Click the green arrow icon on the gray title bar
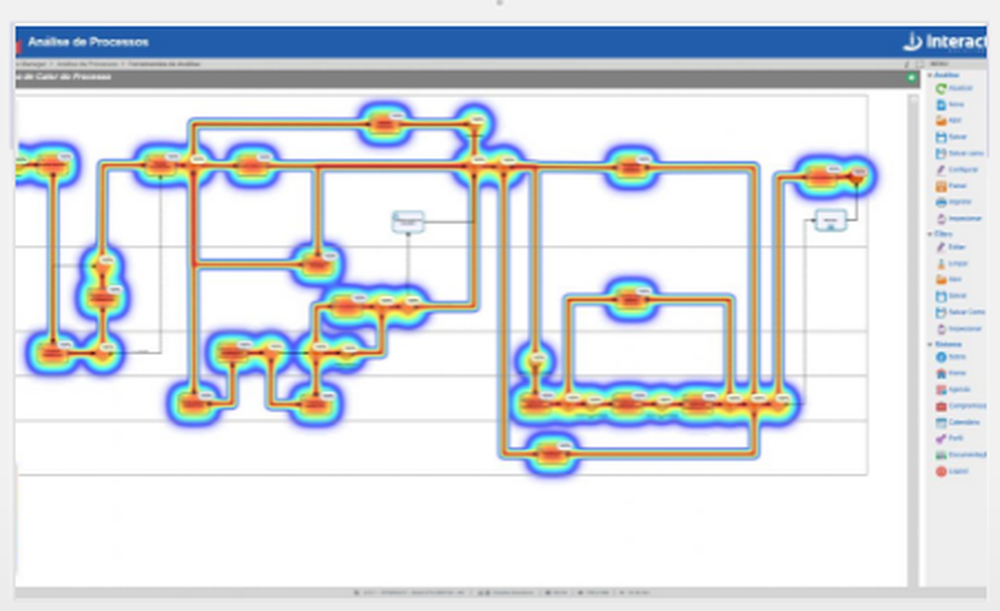Screen dimensions: 1000x611 pyautogui.click(x=911, y=77)
